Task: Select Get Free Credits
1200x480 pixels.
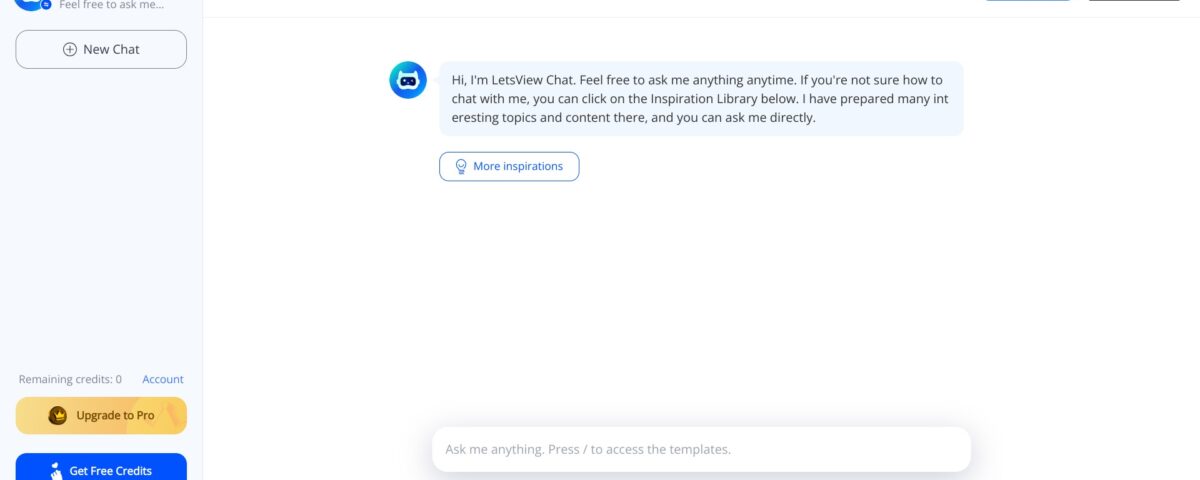Action: point(101,469)
